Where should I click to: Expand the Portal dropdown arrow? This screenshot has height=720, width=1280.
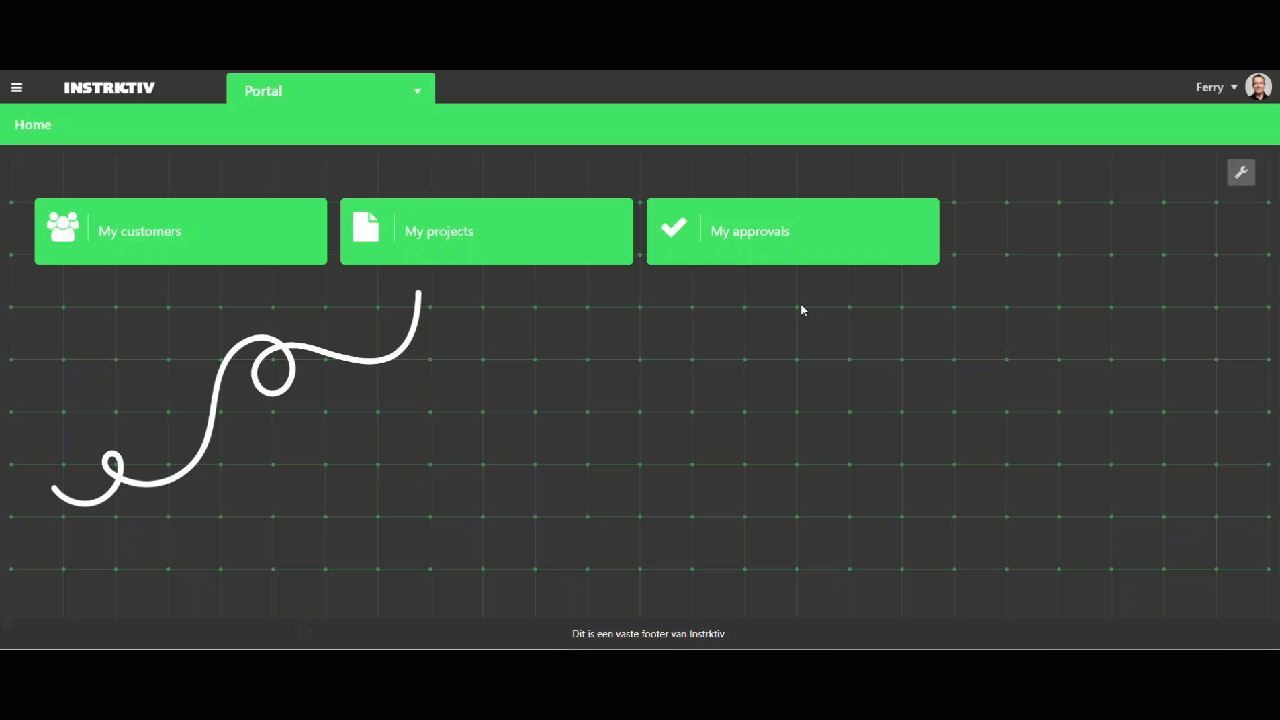tap(417, 91)
